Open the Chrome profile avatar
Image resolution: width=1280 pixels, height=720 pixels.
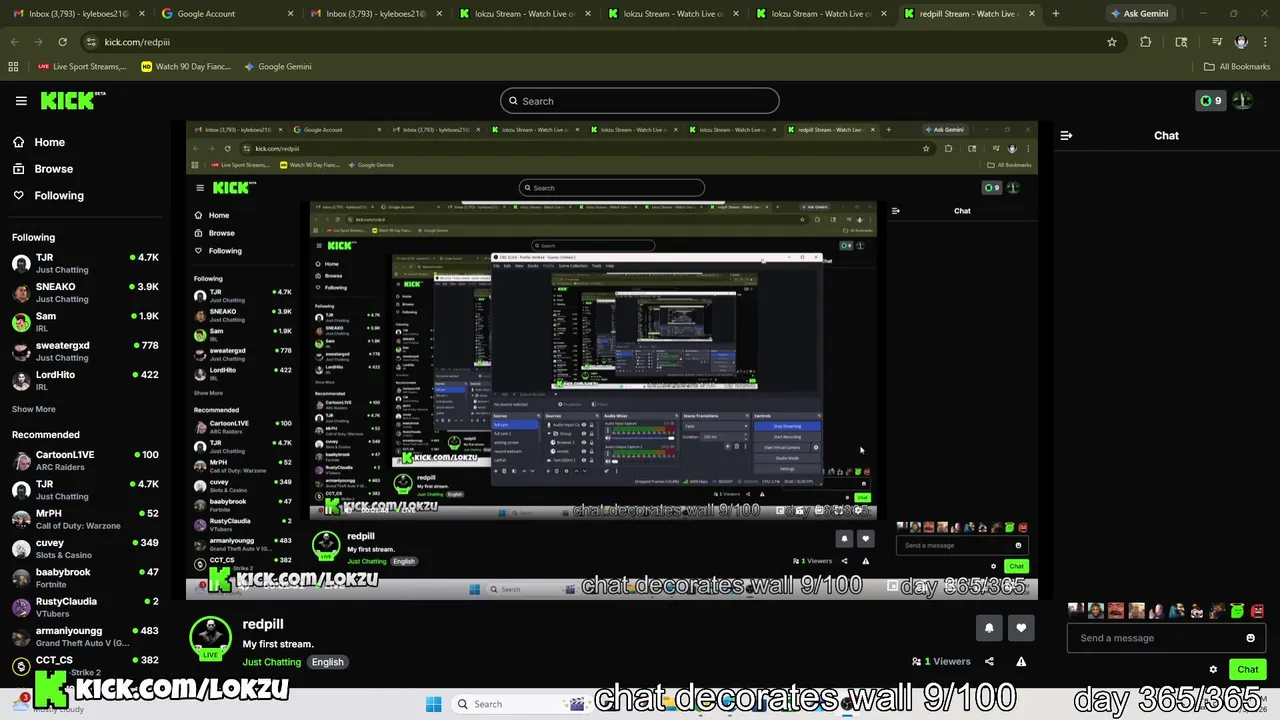pos(1241,42)
